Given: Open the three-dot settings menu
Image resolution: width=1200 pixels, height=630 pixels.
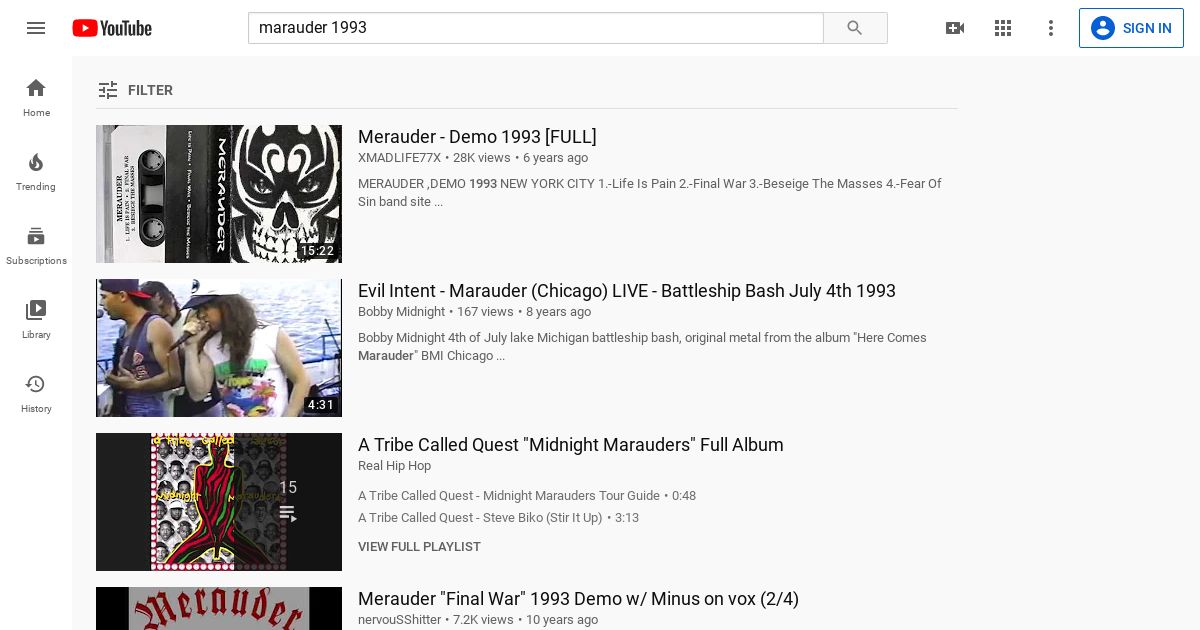Looking at the screenshot, I should tap(1051, 28).
